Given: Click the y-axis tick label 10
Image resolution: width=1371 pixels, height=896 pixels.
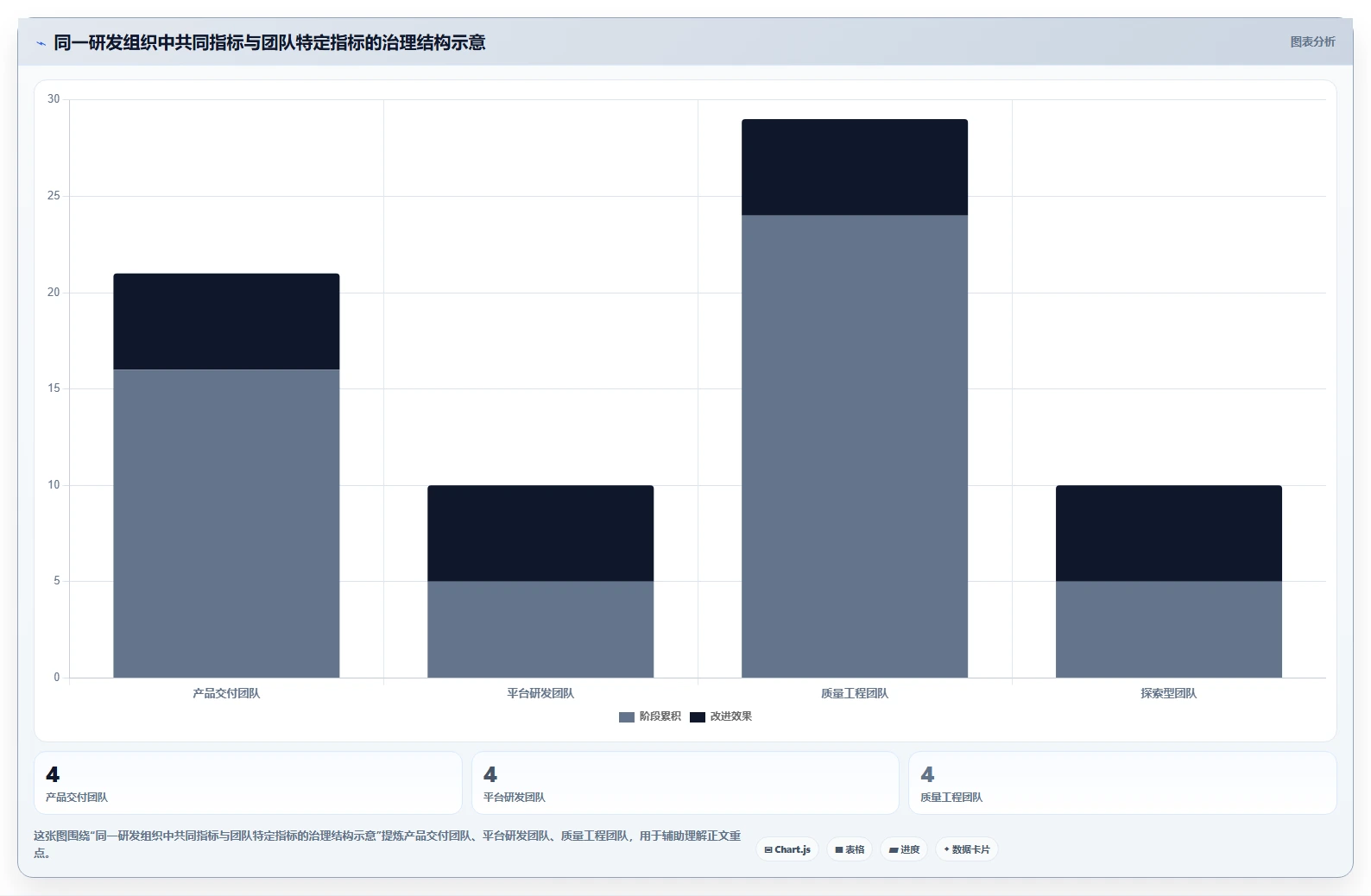Looking at the screenshot, I should coord(54,485).
